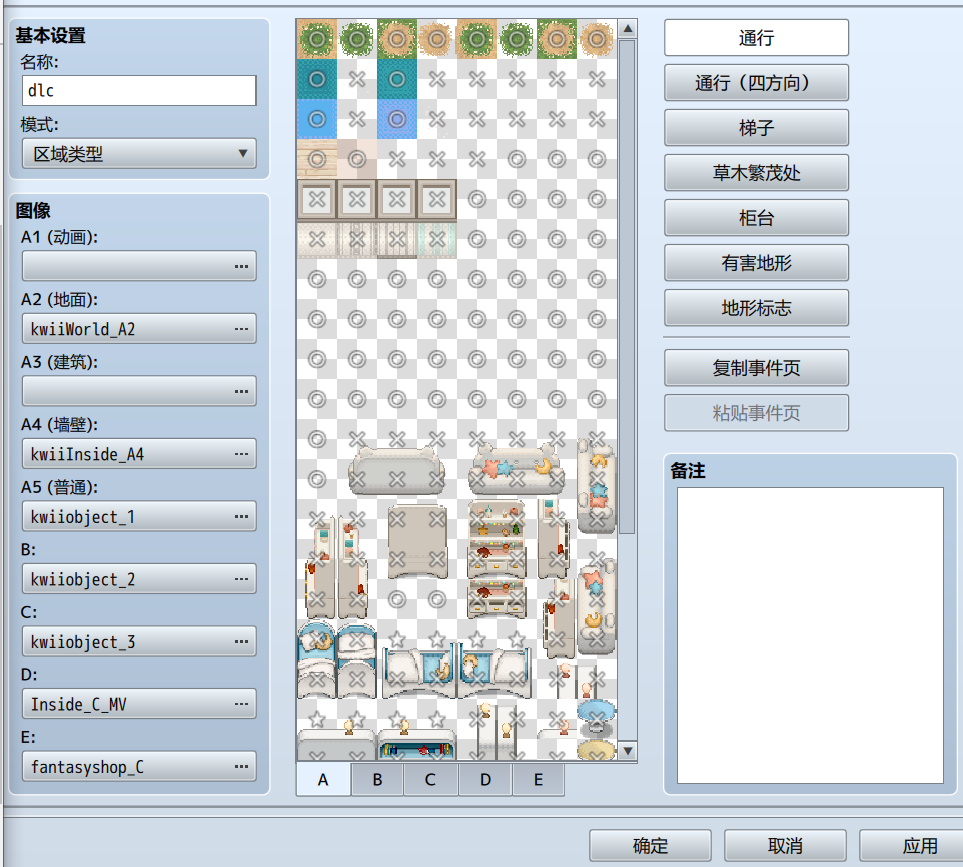Select moon cushion on the lower vertical sofa
Viewport: 963px width, 867px height.
[x=594, y=619]
